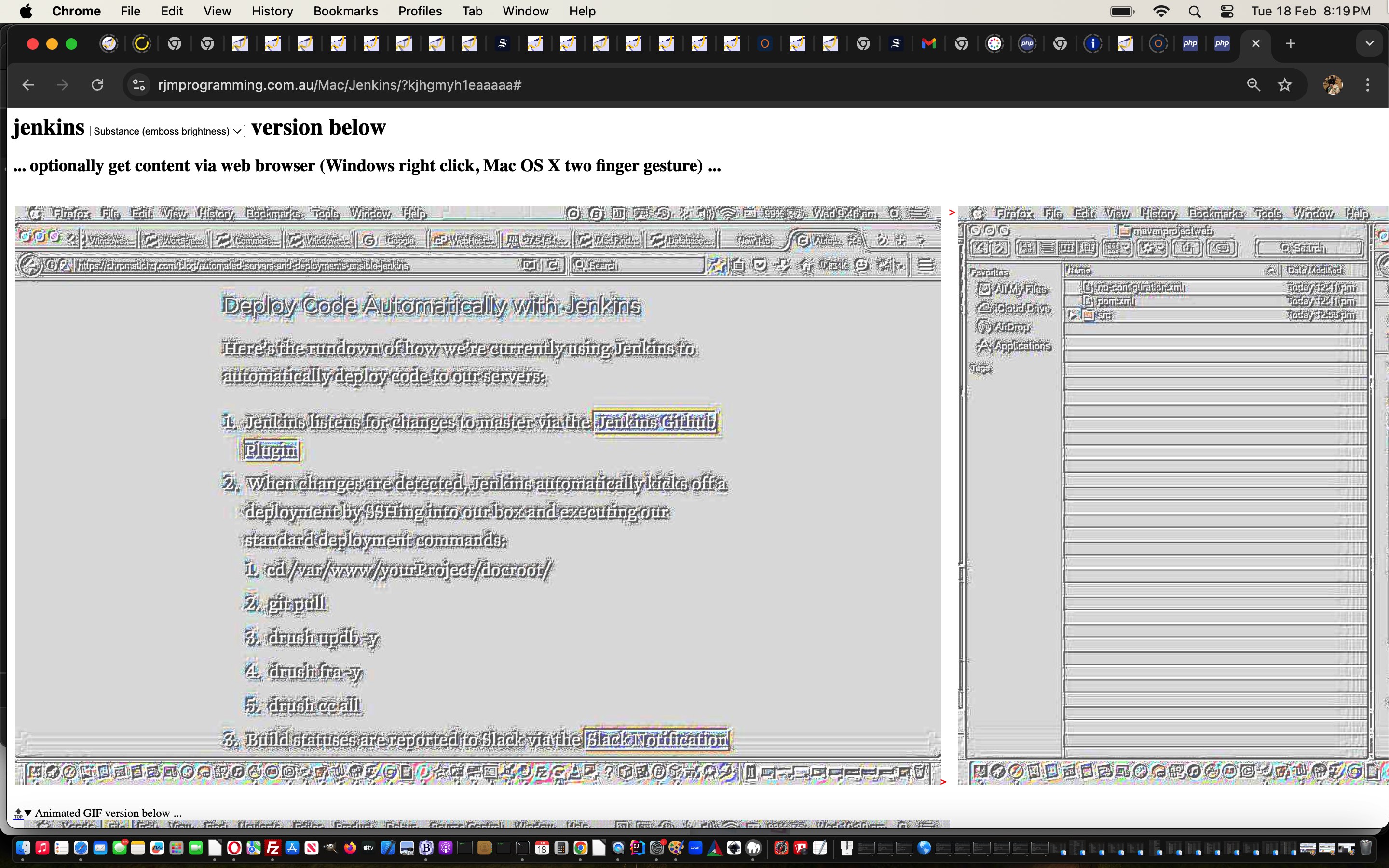Go back to the previous page

coord(28,85)
